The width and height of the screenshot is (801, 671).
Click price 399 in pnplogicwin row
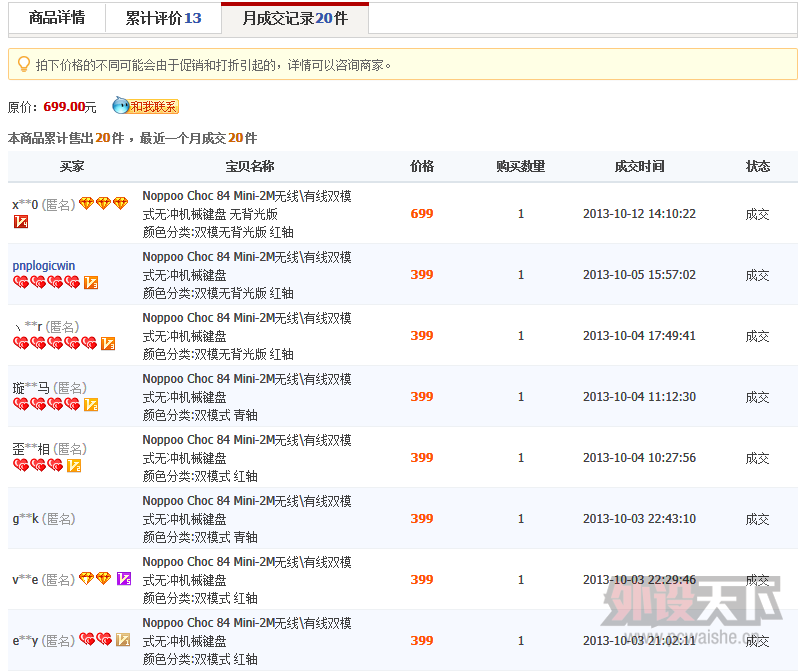coord(422,275)
